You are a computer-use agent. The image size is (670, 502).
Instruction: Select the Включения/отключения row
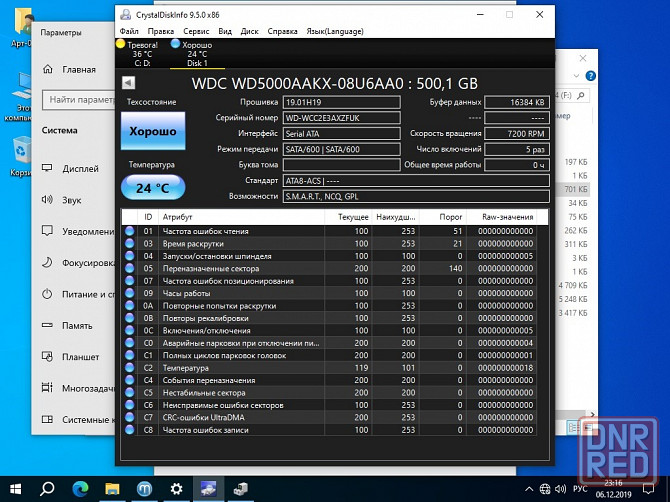point(329,330)
